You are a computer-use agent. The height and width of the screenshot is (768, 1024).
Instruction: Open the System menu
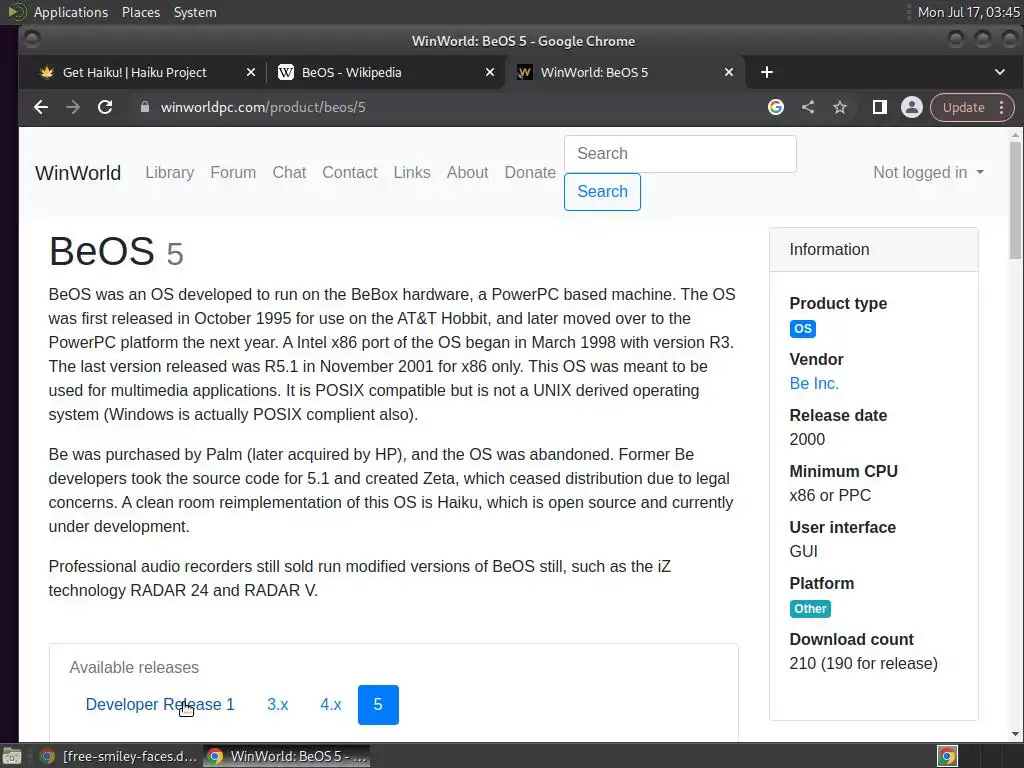pos(195,12)
